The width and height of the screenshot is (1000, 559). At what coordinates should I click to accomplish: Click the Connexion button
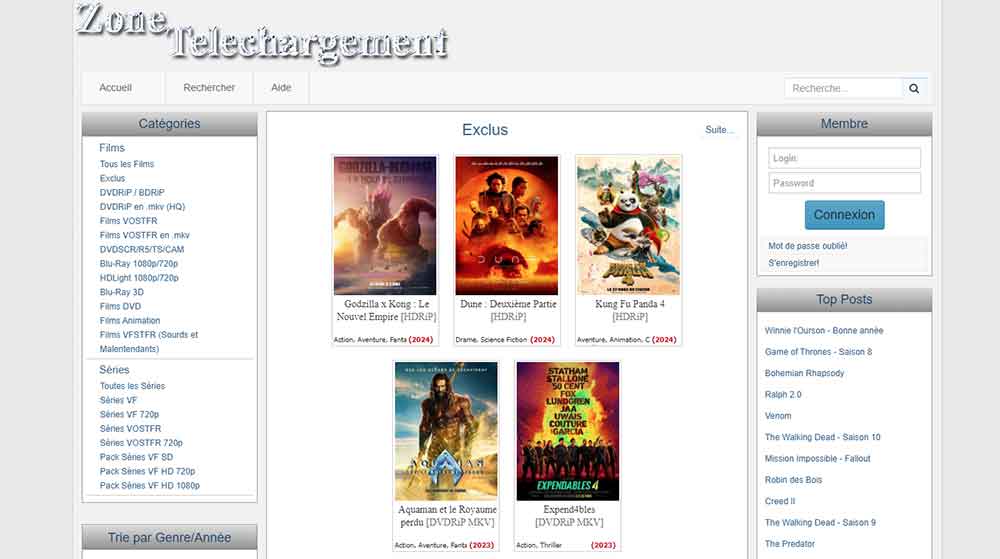pos(844,215)
